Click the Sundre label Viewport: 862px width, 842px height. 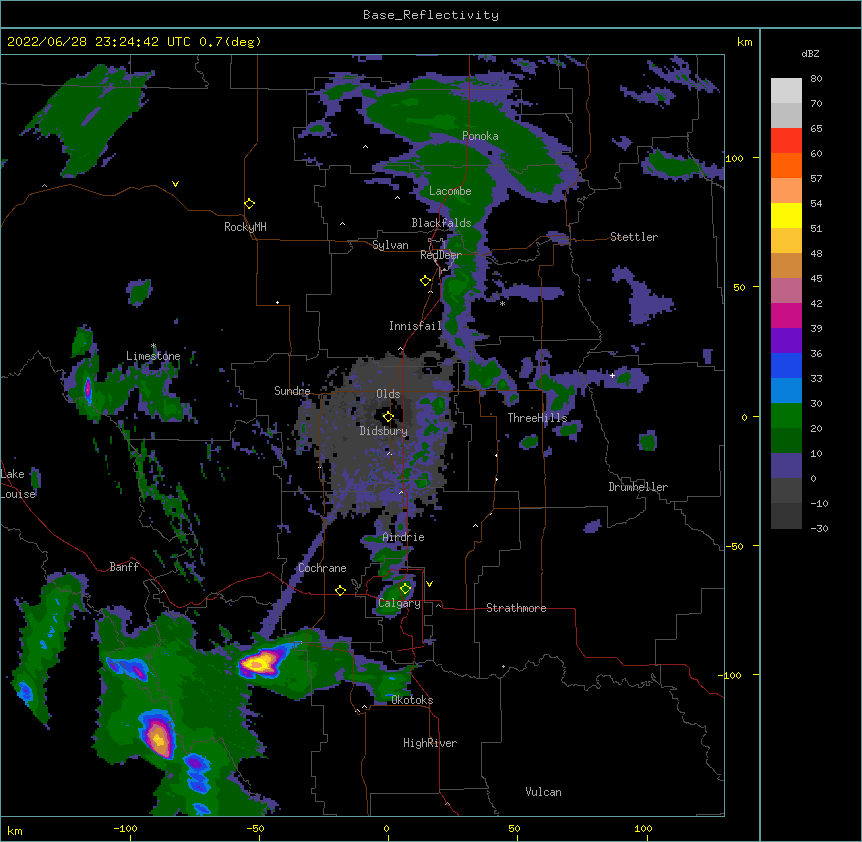point(292,391)
